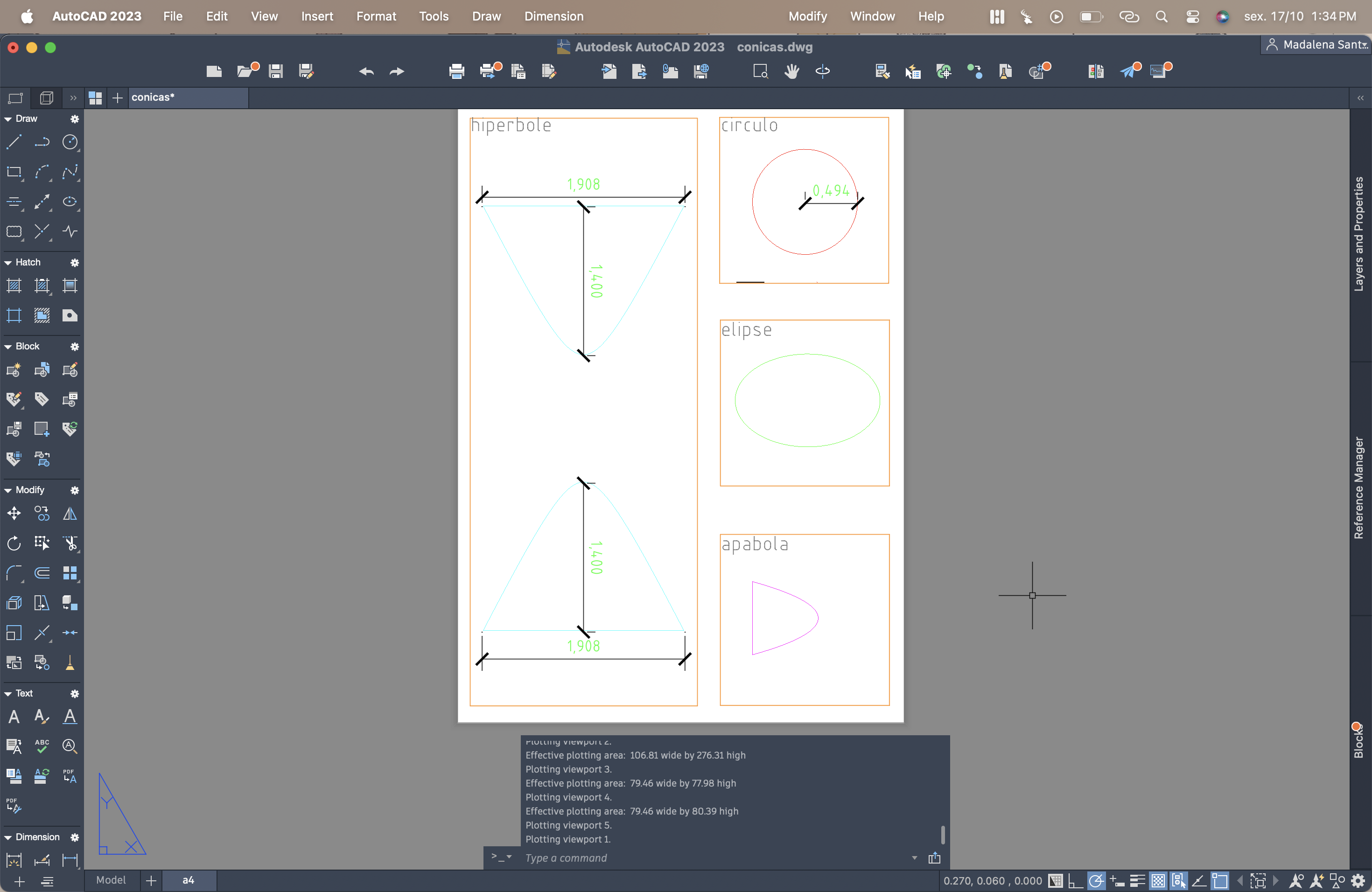Toggle grid display in status bar
The image size is (1372, 892).
(x=1056, y=880)
